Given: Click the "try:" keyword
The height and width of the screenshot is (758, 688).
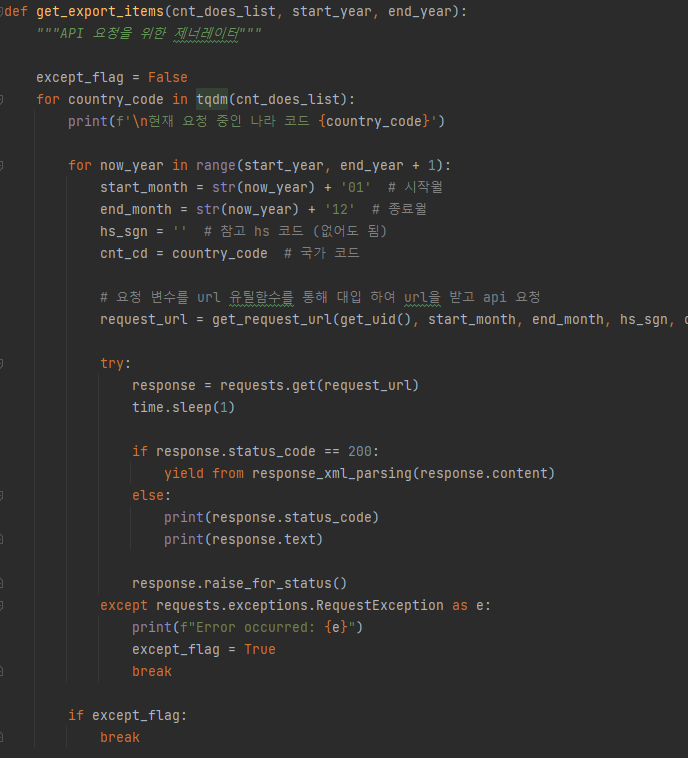Looking at the screenshot, I should tap(116, 364).
